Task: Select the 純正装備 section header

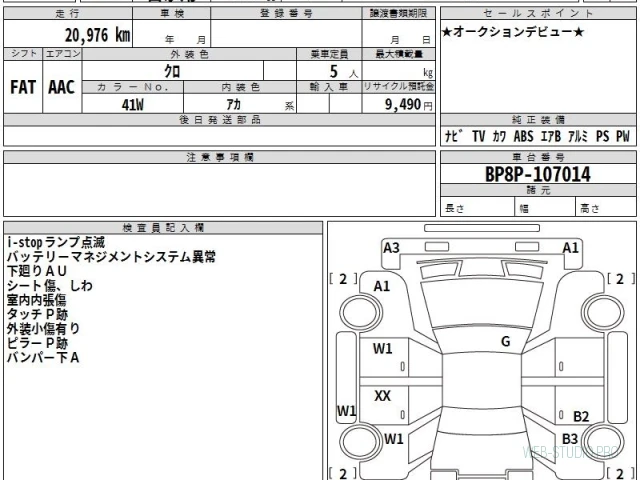Action: (x=538, y=120)
